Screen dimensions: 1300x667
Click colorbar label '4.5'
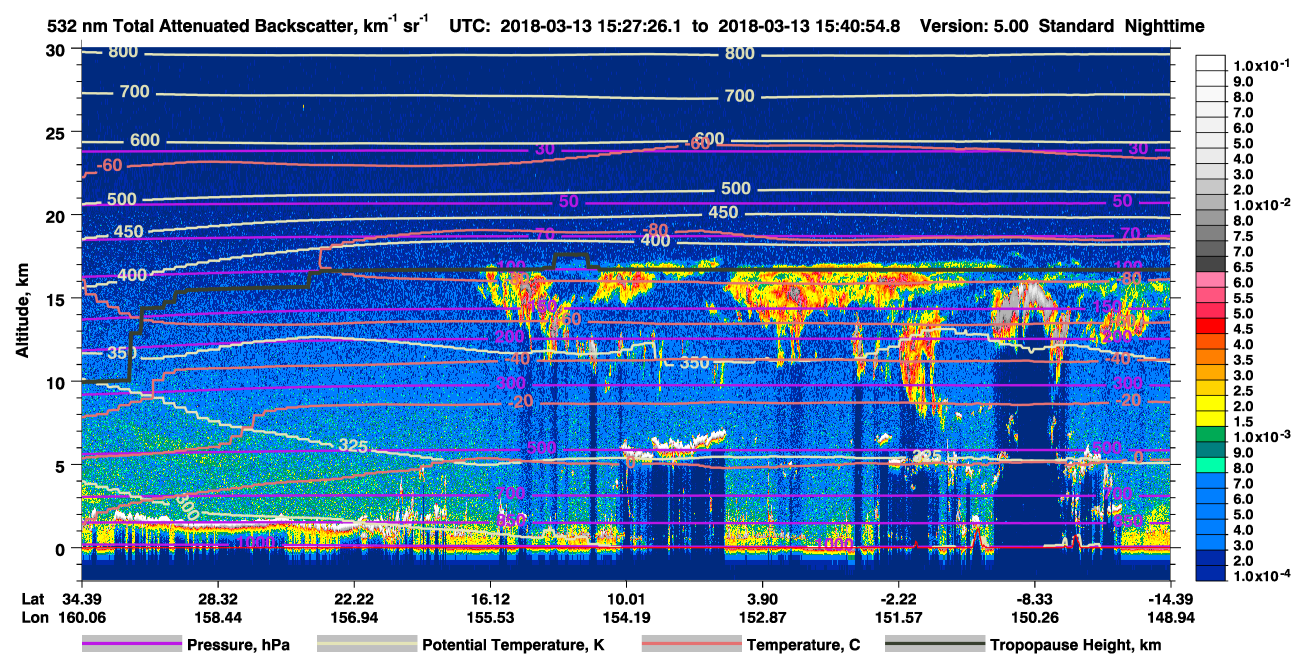[x=1242, y=329]
